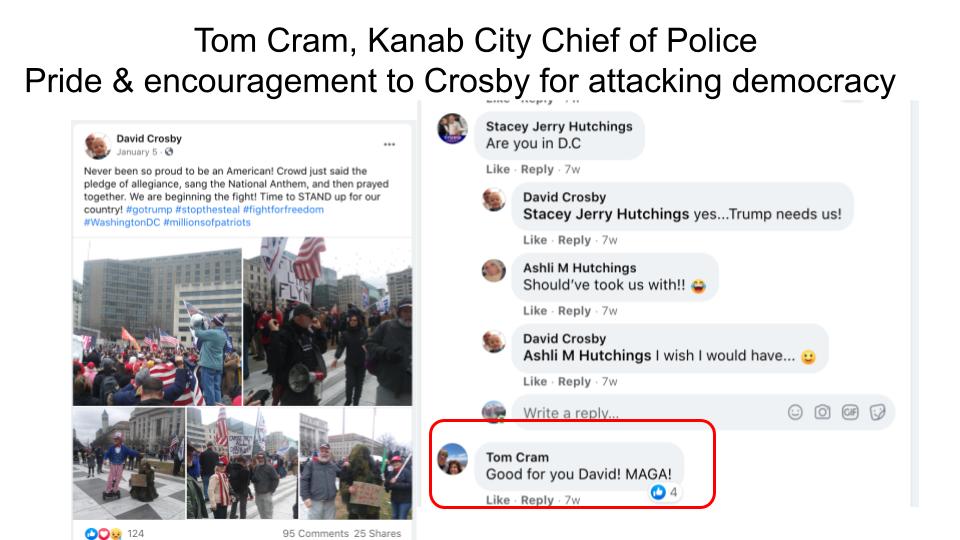Click the #stopthesteal hashtag link
The image size is (960, 540).
coord(208,209)
